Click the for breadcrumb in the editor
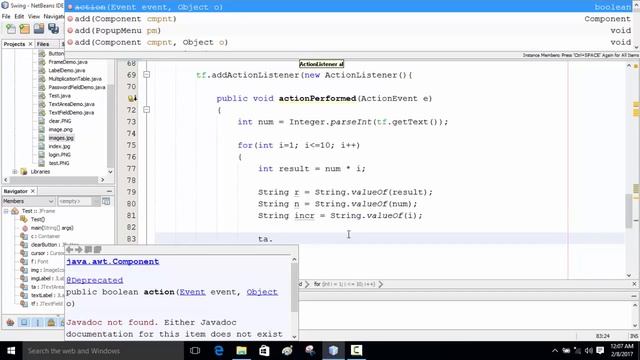This screenshot has height=360, width=640. [x=344, y=284]
